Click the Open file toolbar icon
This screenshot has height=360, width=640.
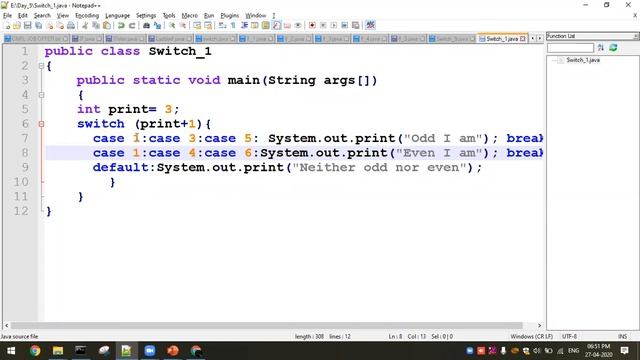(17, 25)
